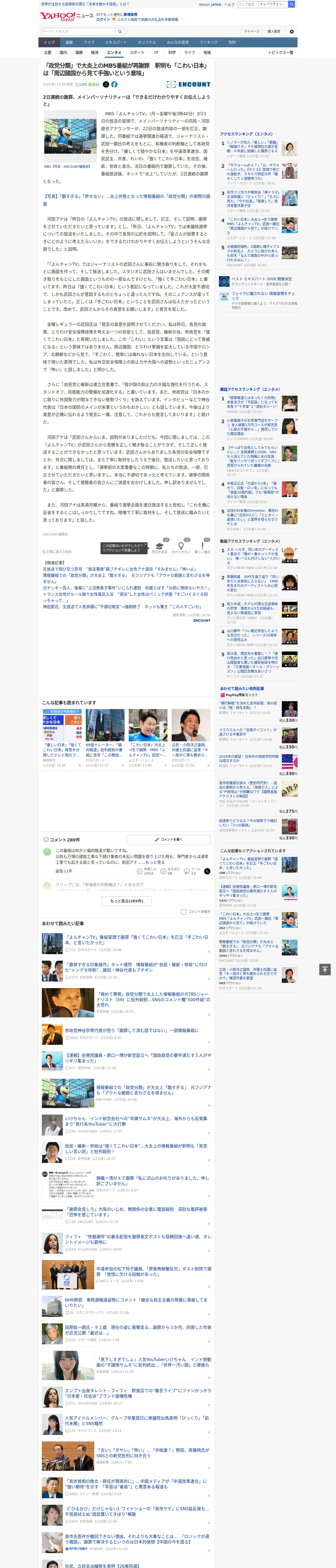Open the 主要 category
Screen dimensions: 336x1568
[x=48, y=52]
